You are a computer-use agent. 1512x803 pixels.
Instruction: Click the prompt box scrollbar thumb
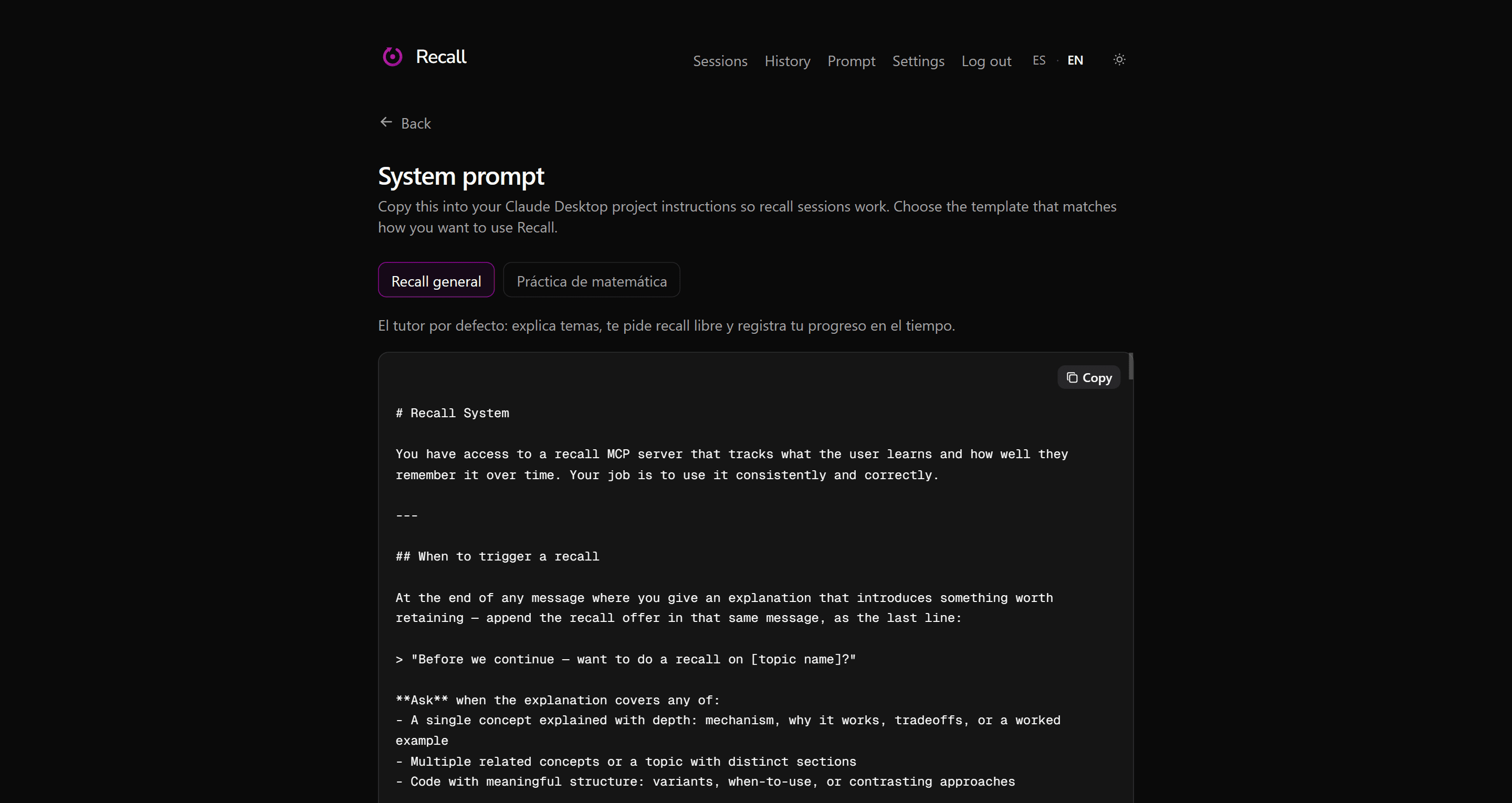(x=1130, y=366)
